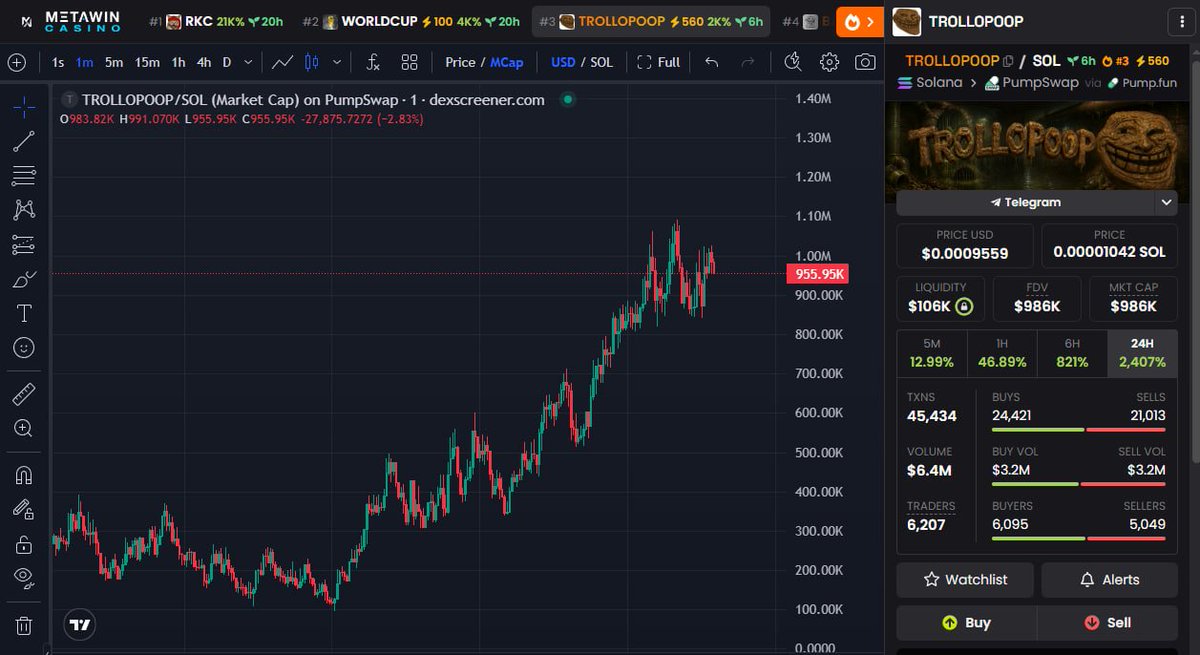1200x655 pixels.
Task: Take a chart snapshot with camera
Action: (865, 62)
